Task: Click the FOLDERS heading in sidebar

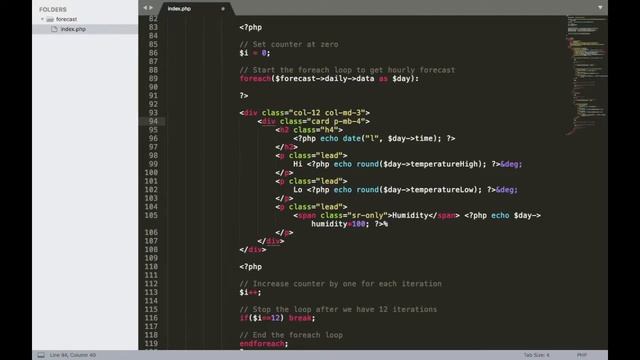Action: click(x=53, y=9)
